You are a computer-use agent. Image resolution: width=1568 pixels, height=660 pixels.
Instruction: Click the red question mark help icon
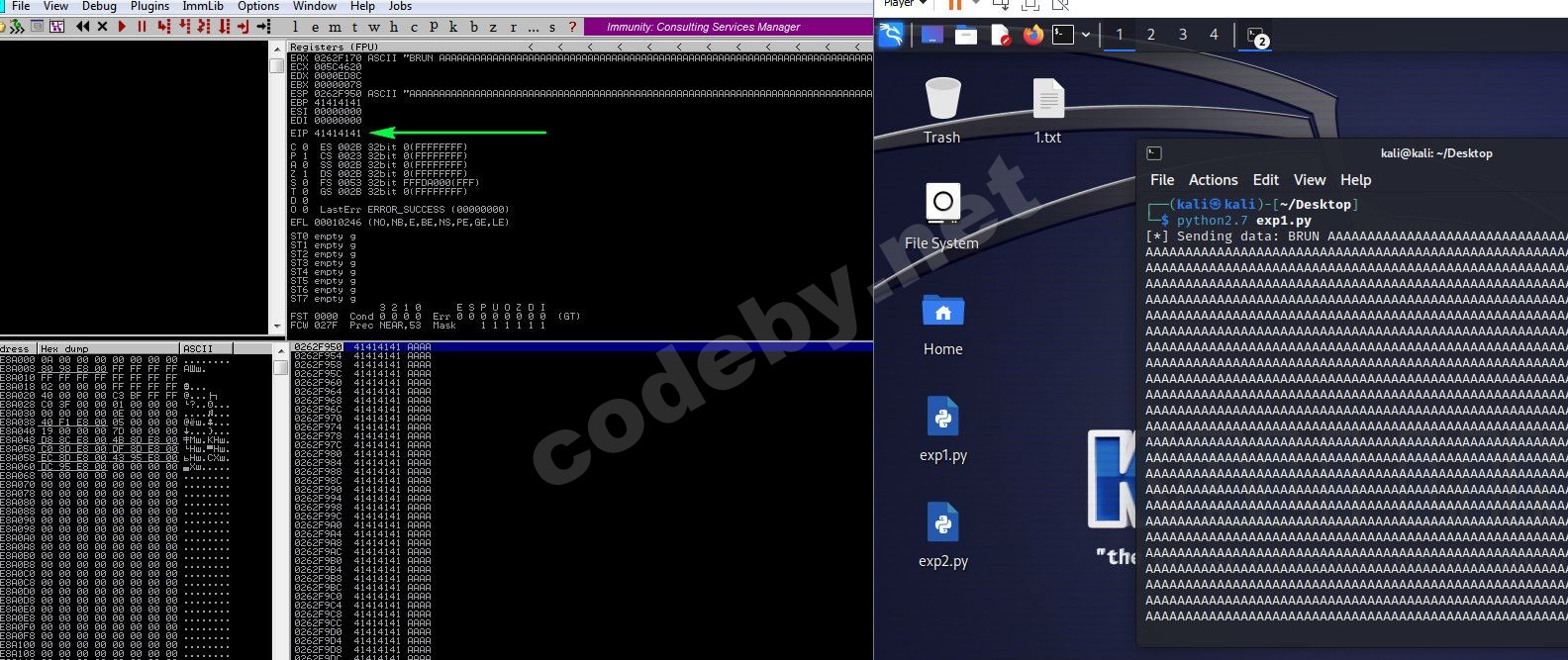click(x=571, y=27)
